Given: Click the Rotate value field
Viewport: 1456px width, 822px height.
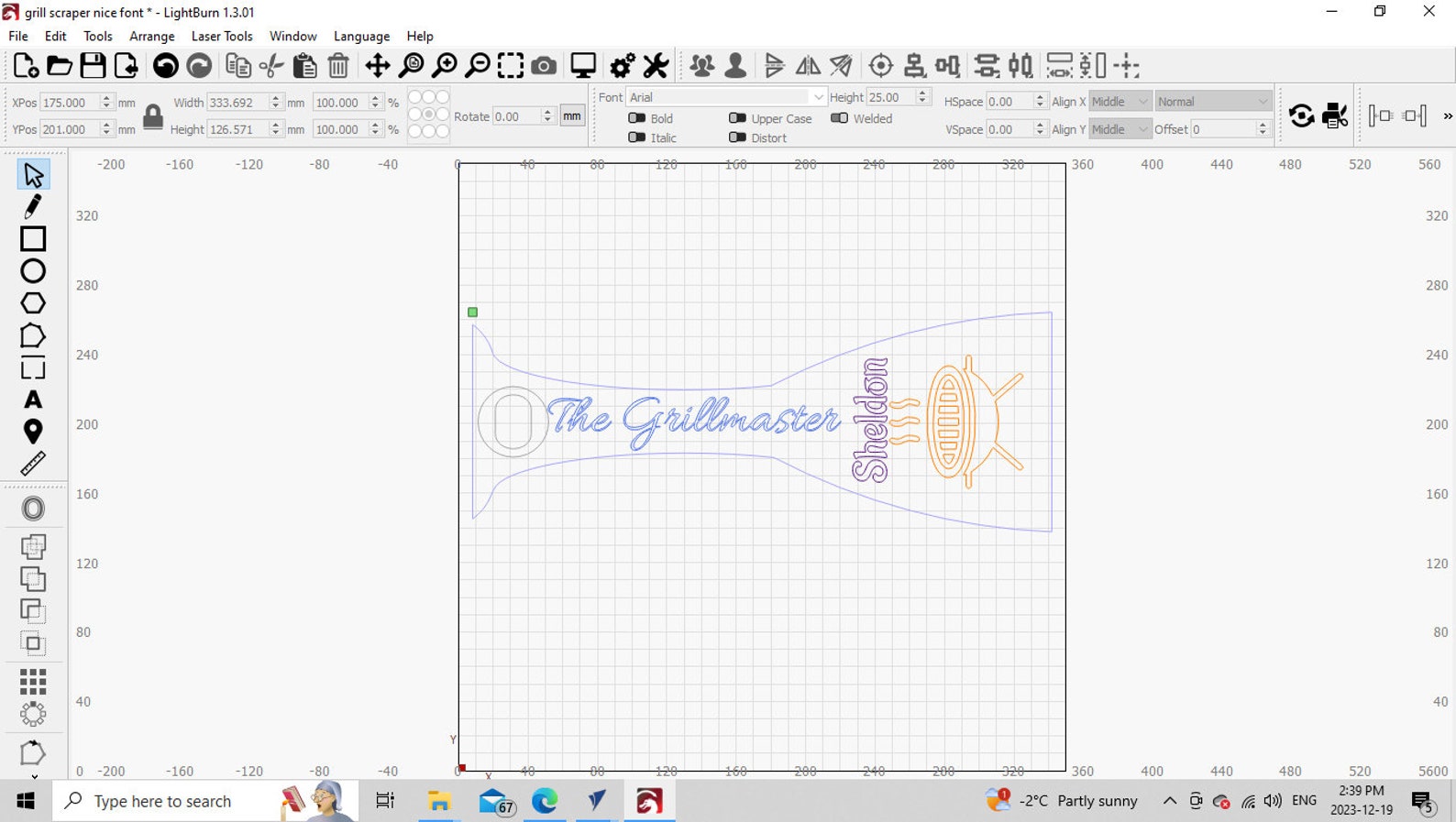Looking at the screenshot, I should [517, 116].
